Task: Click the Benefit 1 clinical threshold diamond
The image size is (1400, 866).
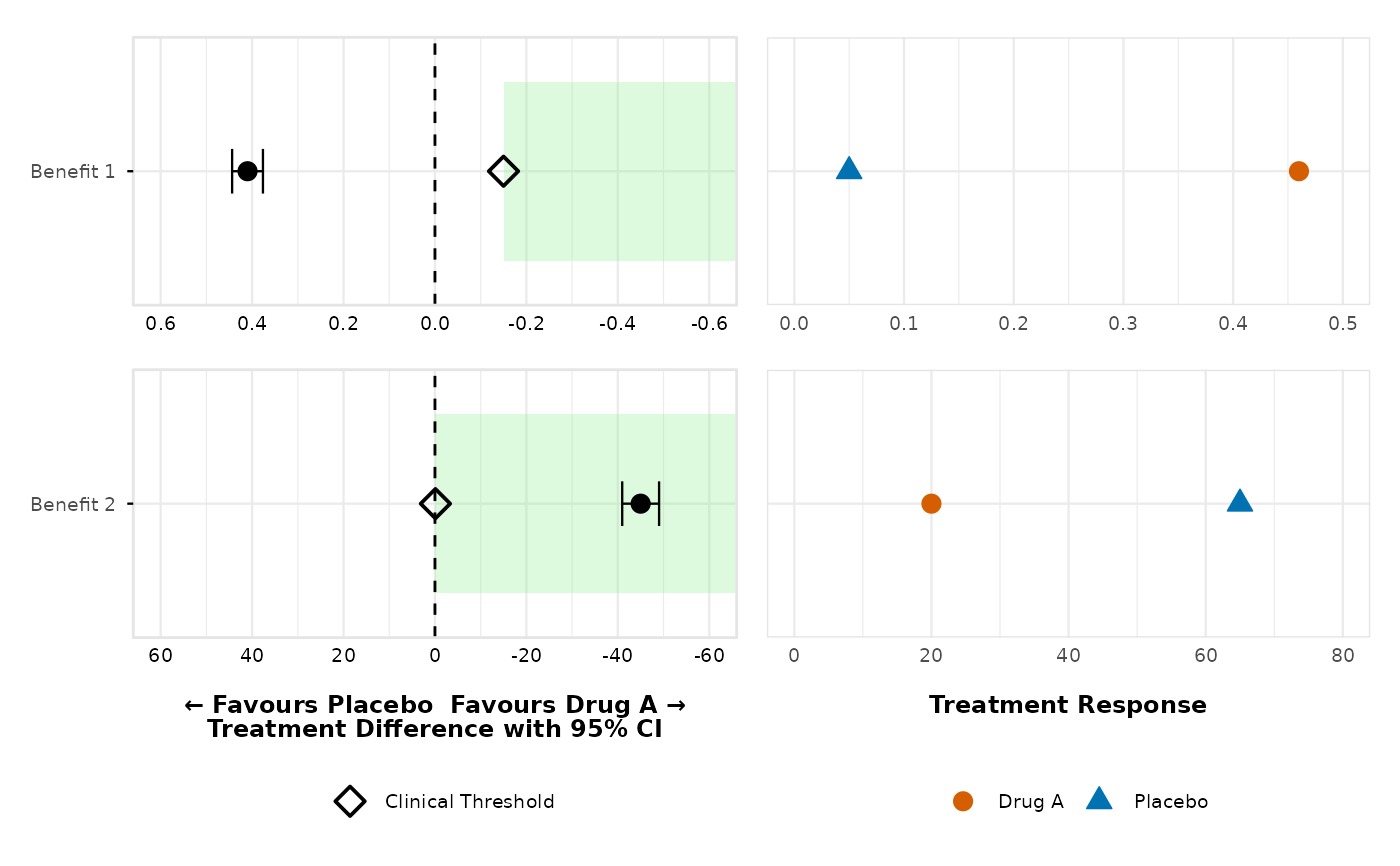Action: pyautogui.click(x=503, y=171)
